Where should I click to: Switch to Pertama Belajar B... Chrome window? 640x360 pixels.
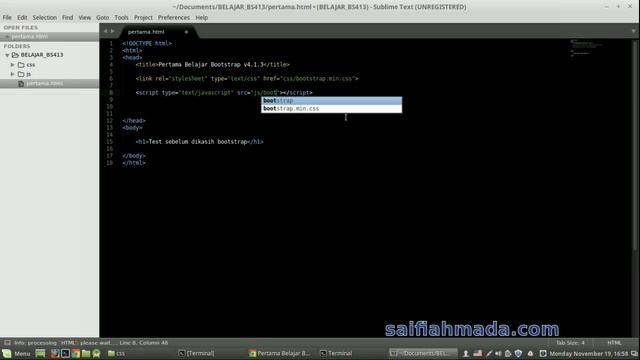pyautogui.click(x=280, y=353)
